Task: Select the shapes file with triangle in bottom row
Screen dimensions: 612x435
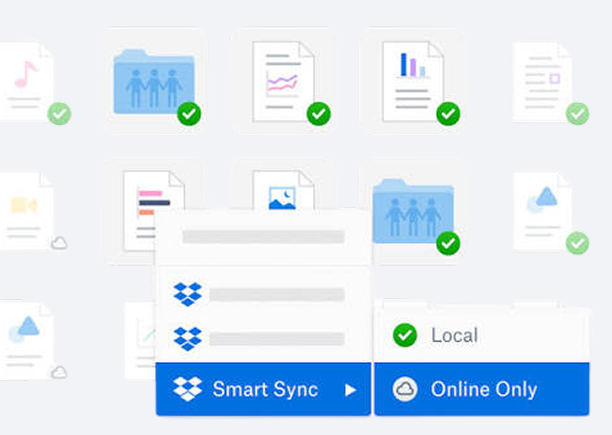Action: (26, 340)
